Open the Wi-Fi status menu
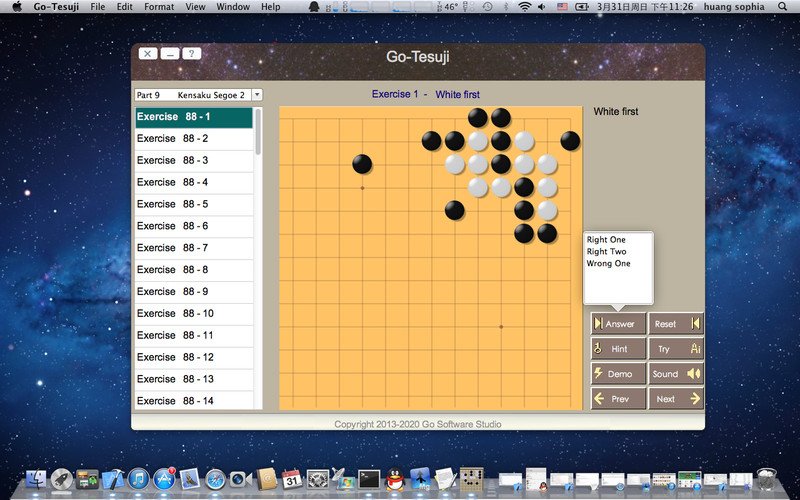 pyautogui.click(x=524, y=7)
